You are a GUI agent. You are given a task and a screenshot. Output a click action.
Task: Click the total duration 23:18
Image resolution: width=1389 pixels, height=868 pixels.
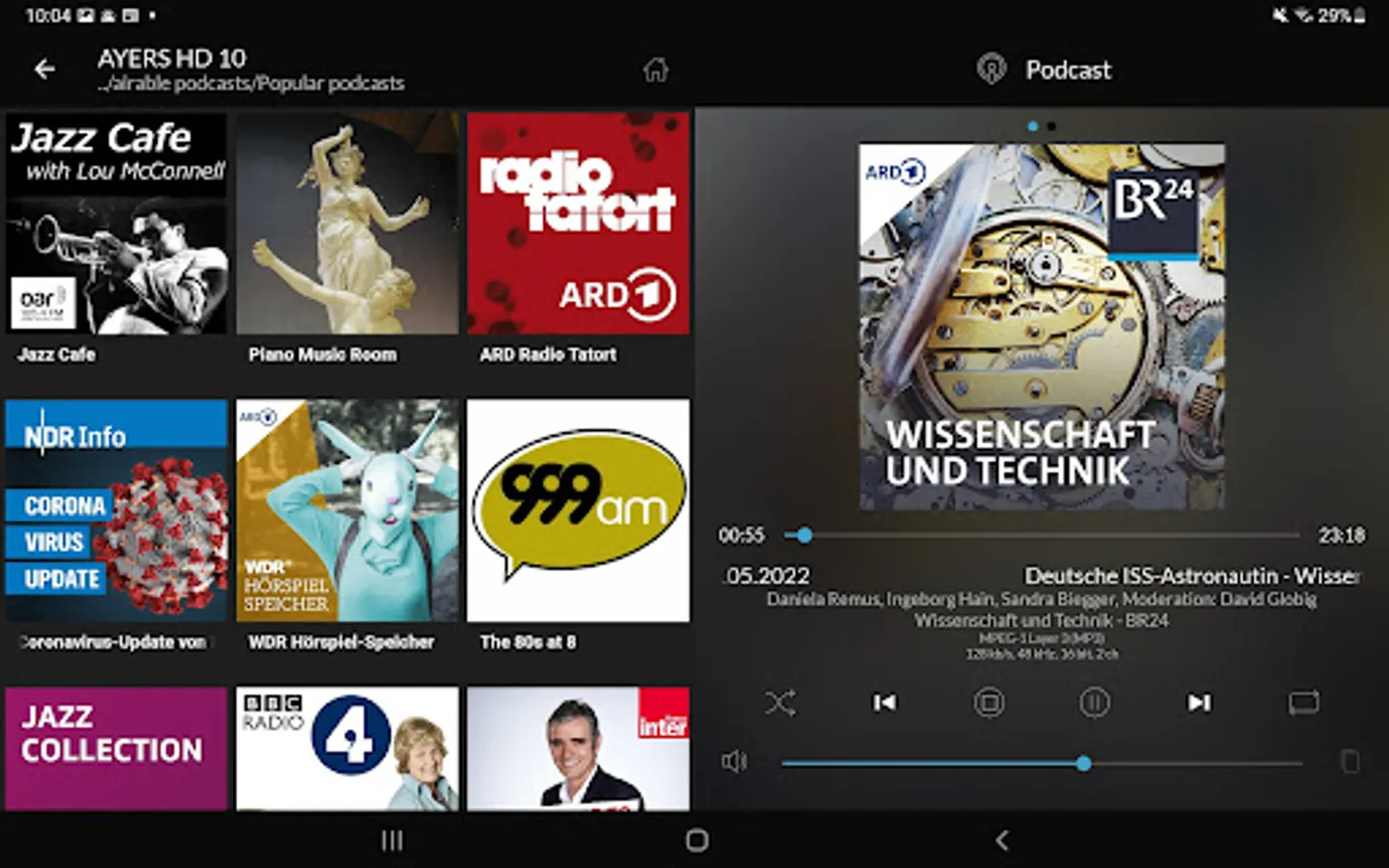(1342, 534)
